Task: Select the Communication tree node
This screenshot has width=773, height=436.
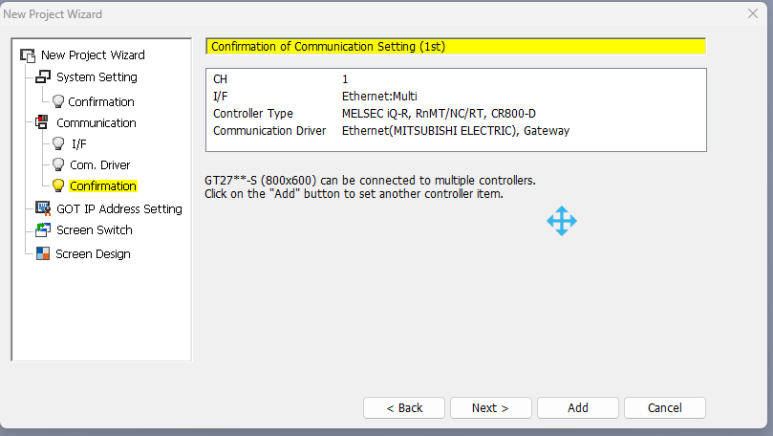Action: click(96, 123)
